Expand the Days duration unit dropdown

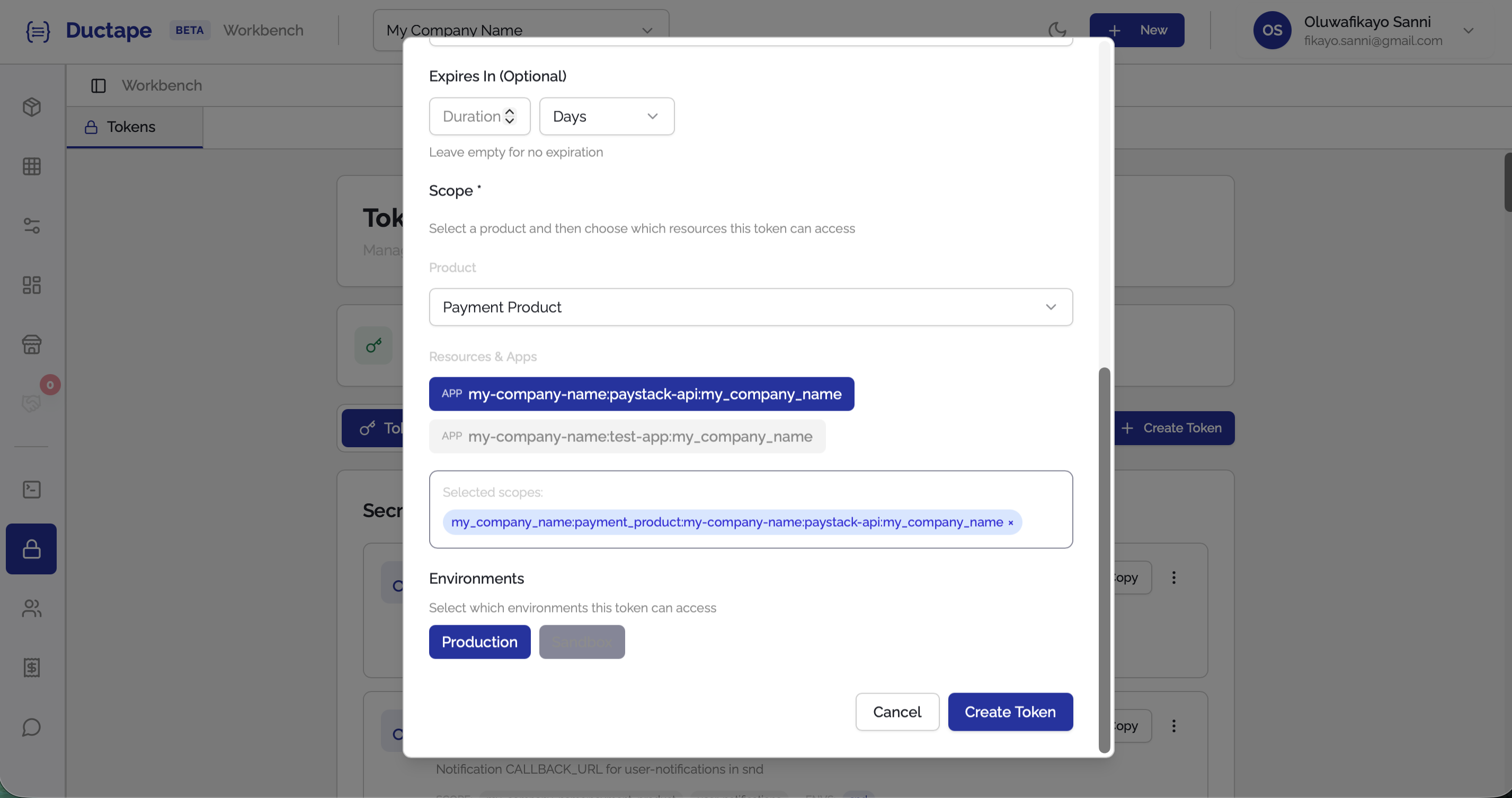click(x=607, y=116)
